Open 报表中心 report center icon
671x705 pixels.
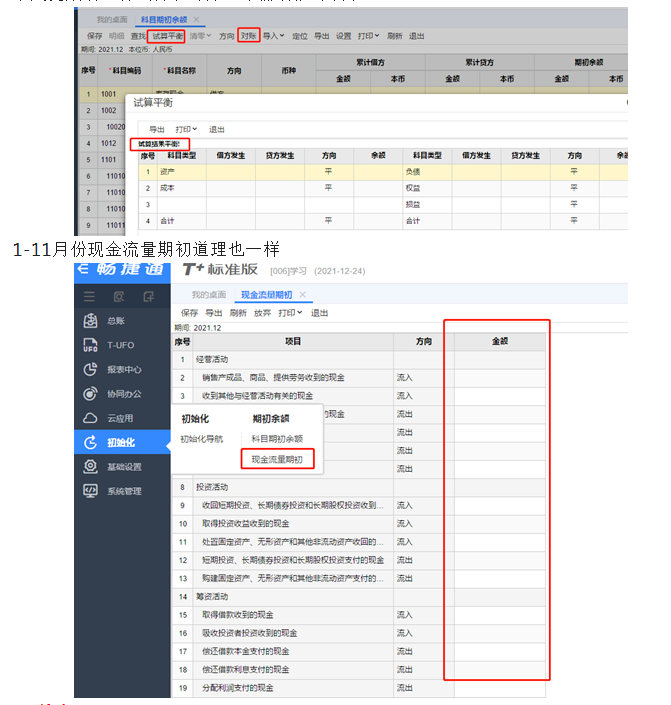point(90,369)
